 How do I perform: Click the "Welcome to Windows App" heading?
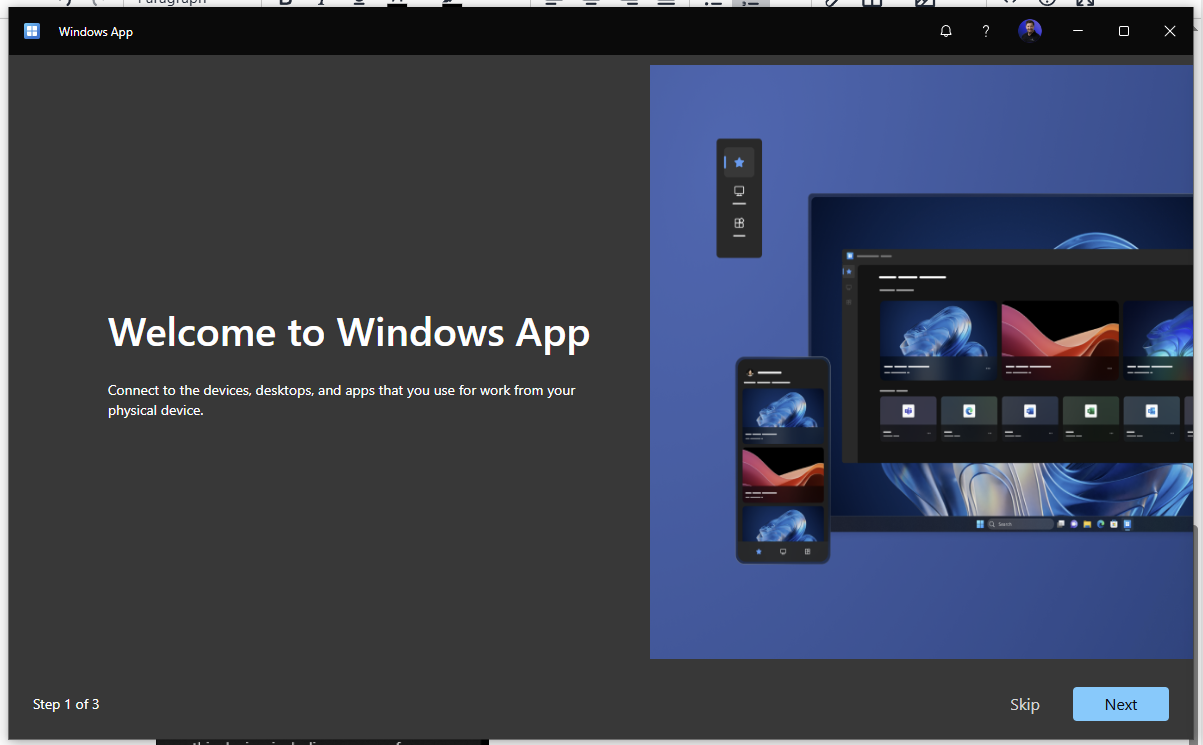point(349,332)
